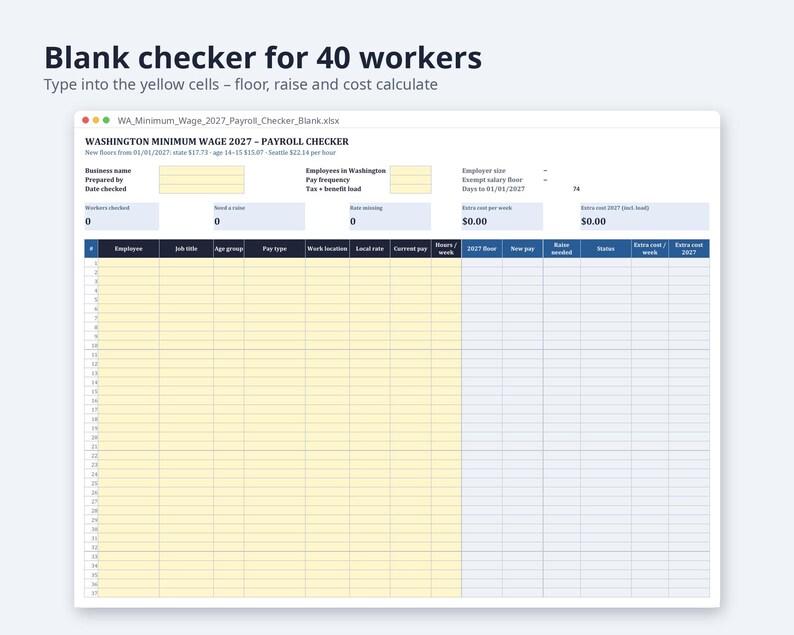The height and width of the screenshot is (635, 794).
Task: Click the # column header
Action: click(x=91, y=249)
